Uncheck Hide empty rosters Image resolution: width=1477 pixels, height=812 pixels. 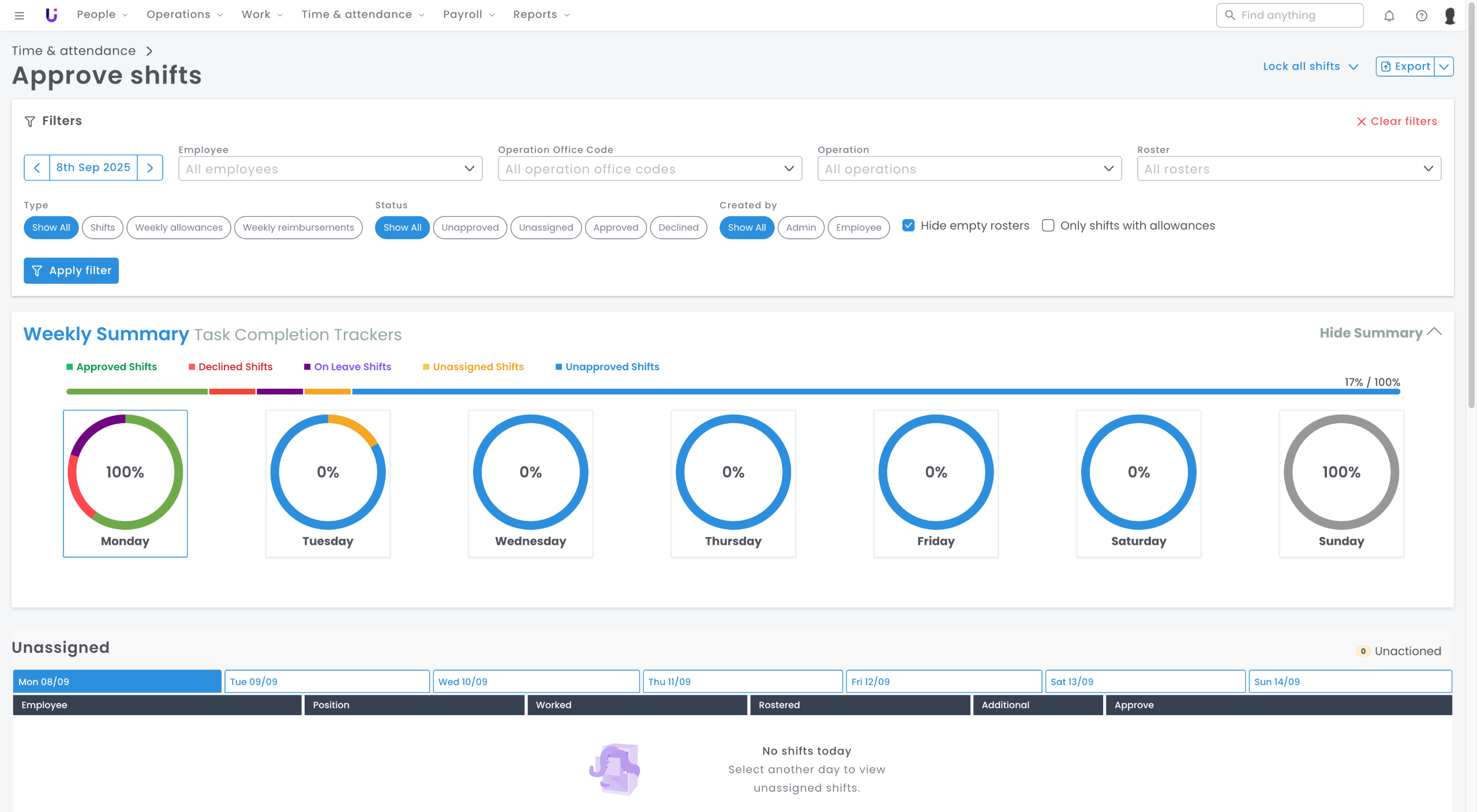pyautogui.click(x=908, y=225)
